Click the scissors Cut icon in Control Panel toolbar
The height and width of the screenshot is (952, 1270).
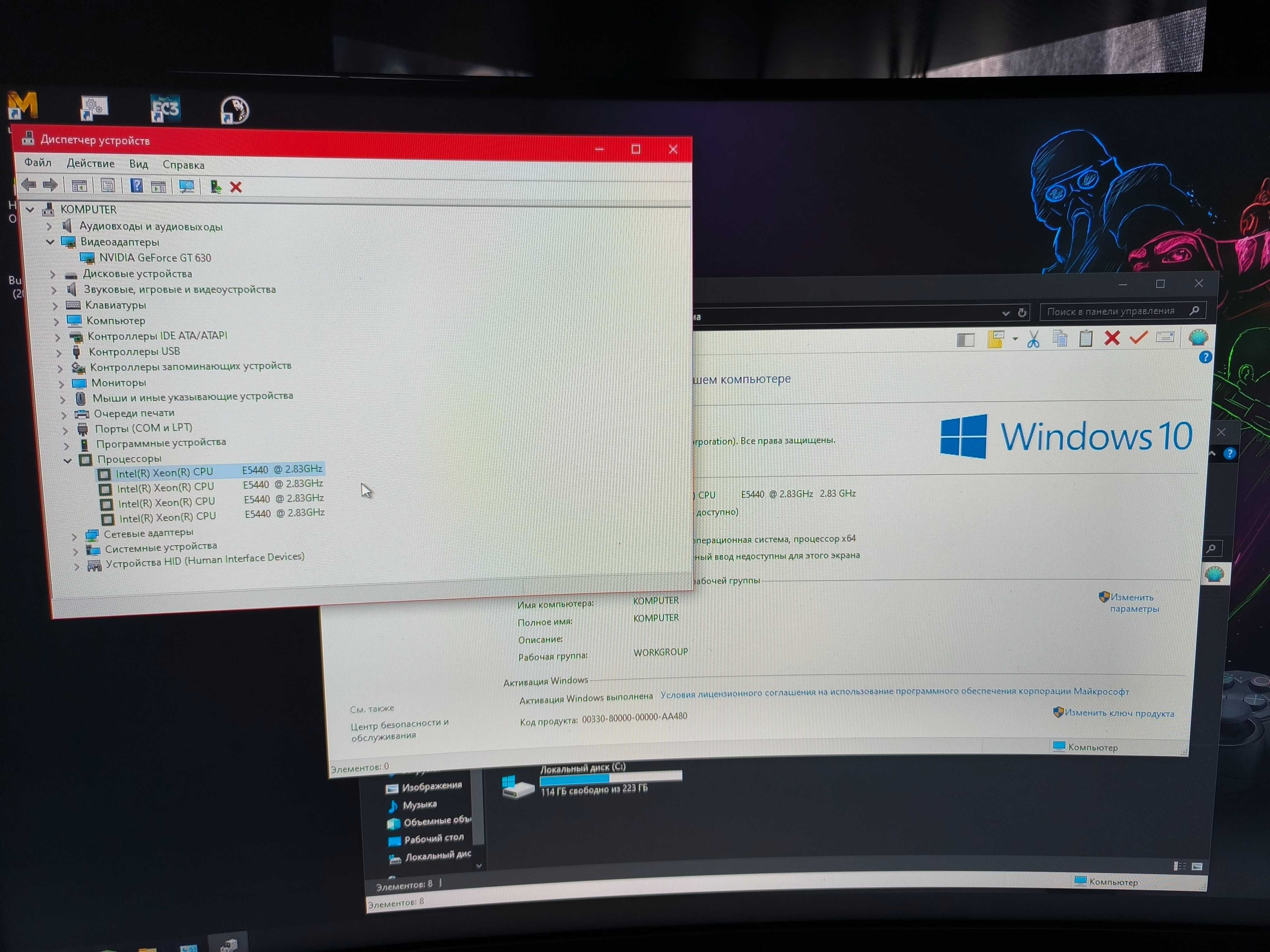(1033, 339)
